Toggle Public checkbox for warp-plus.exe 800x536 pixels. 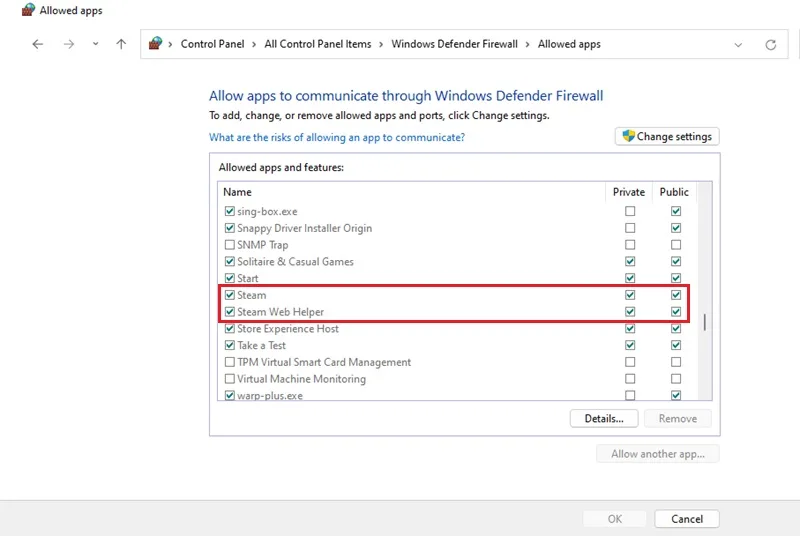(676, 395)
